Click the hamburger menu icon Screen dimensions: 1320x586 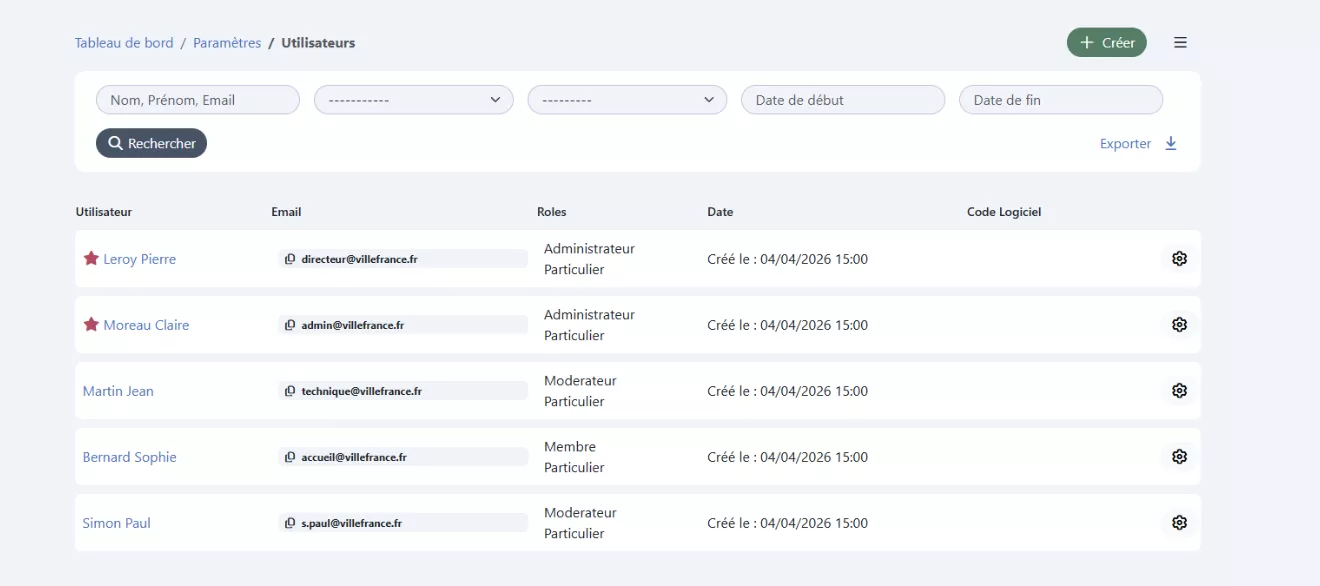click(1180, 43)
